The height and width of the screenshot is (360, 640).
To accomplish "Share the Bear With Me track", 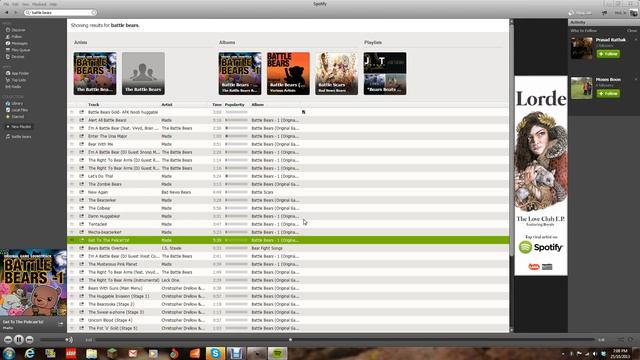I will tap(81, 144).
